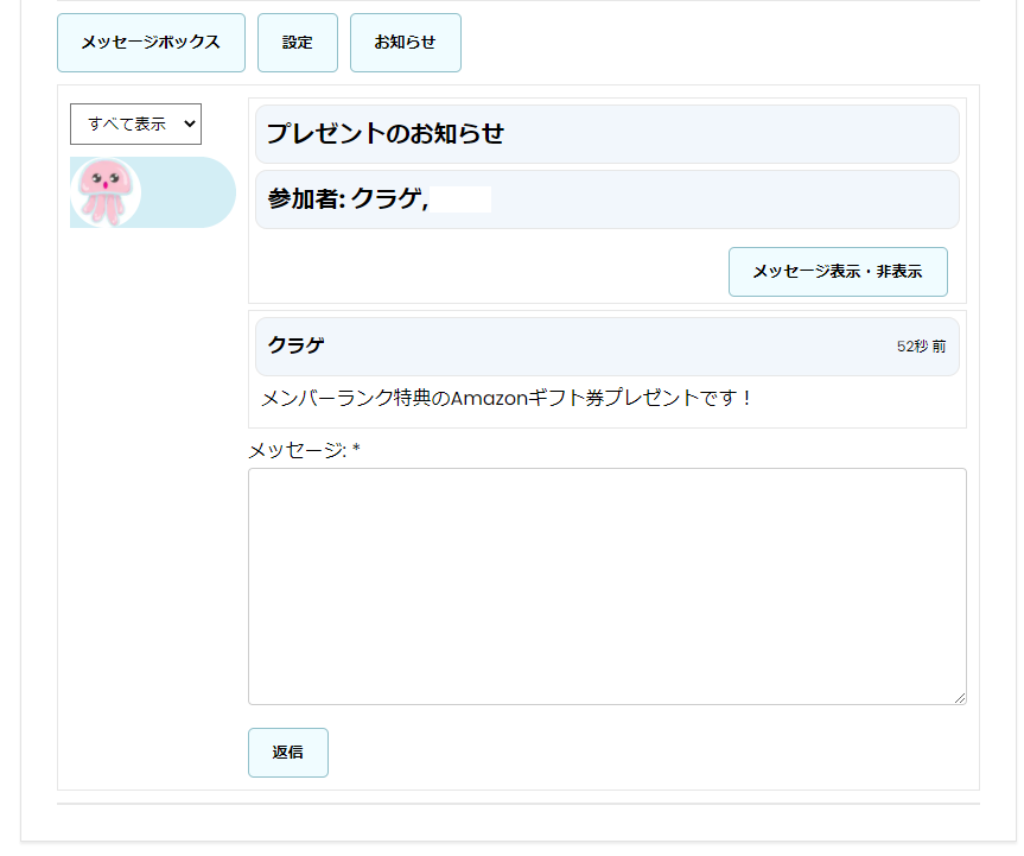Viewport: 1024px width, 856px height.
Task: Click the text area resize handle
Action: click(x=960, y=698)
